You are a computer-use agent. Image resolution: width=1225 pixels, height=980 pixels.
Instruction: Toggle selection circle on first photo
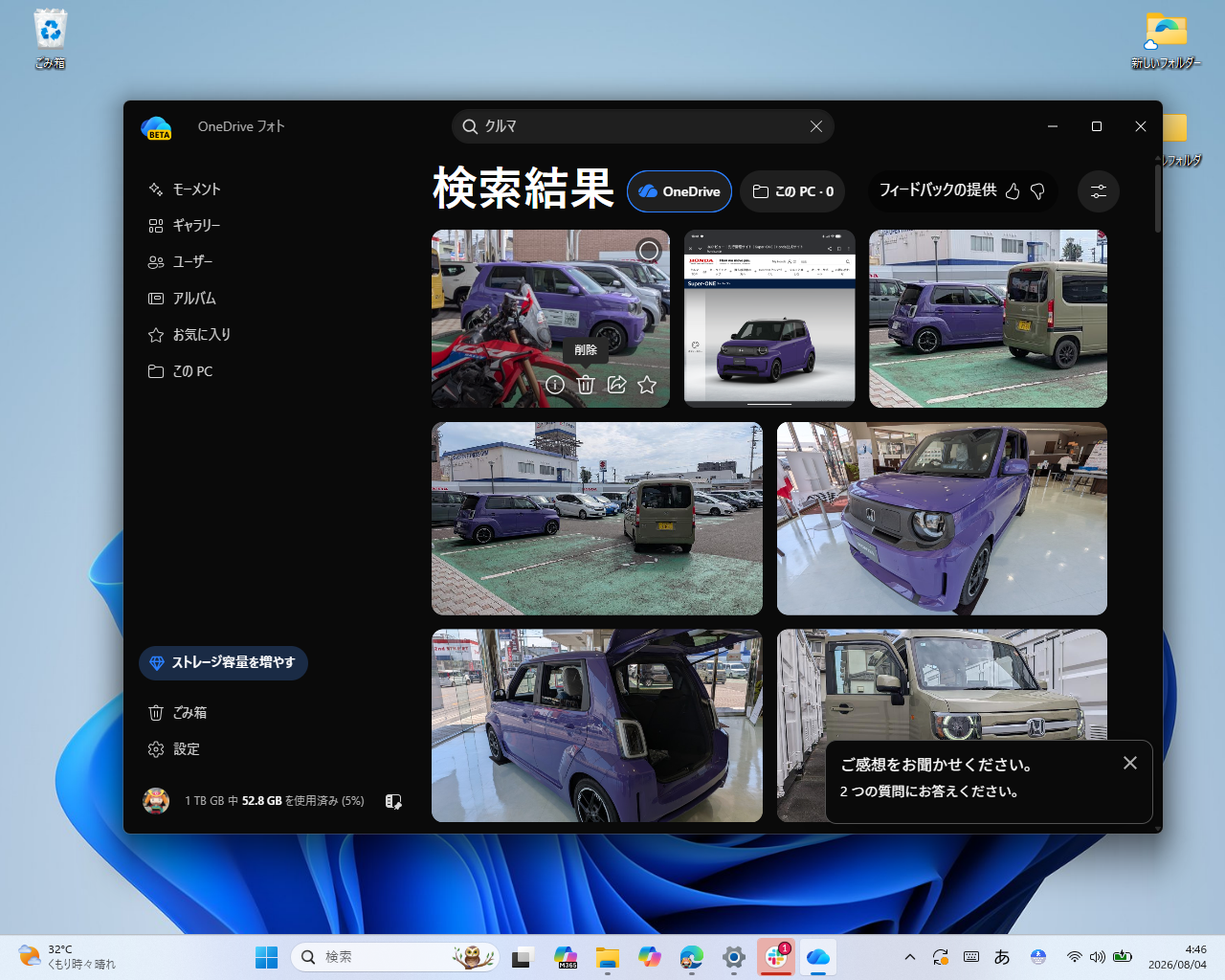point(649,251)
